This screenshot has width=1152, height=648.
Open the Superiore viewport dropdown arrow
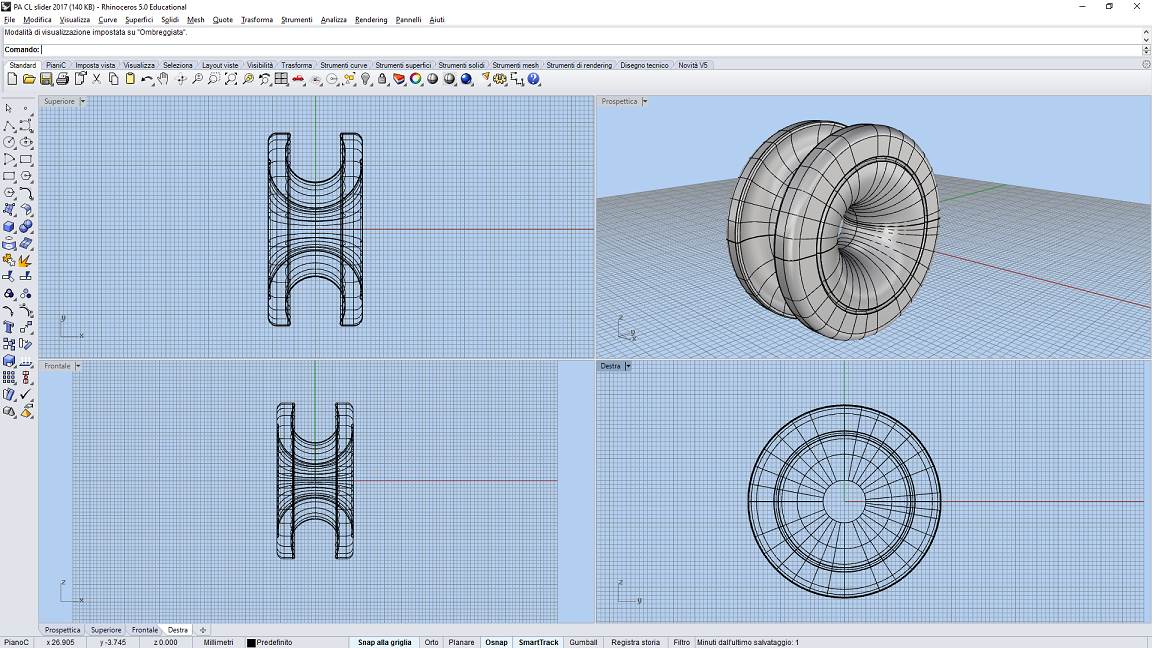pos(82,101)
